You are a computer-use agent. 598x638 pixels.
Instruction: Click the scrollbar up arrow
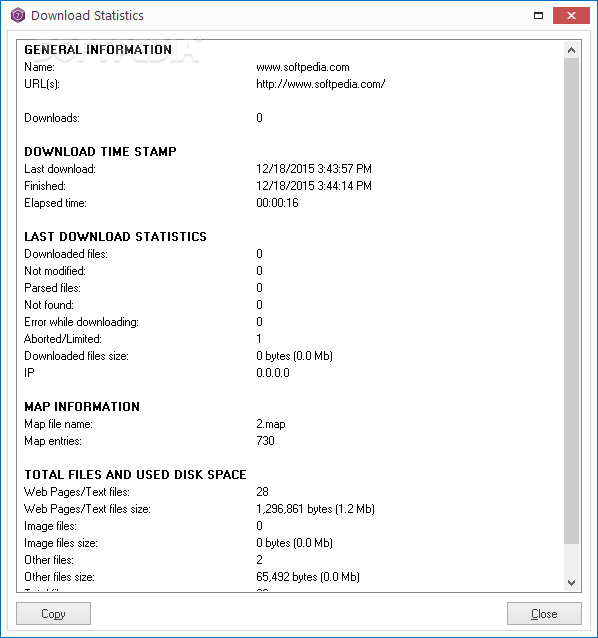tap(571, 50)
